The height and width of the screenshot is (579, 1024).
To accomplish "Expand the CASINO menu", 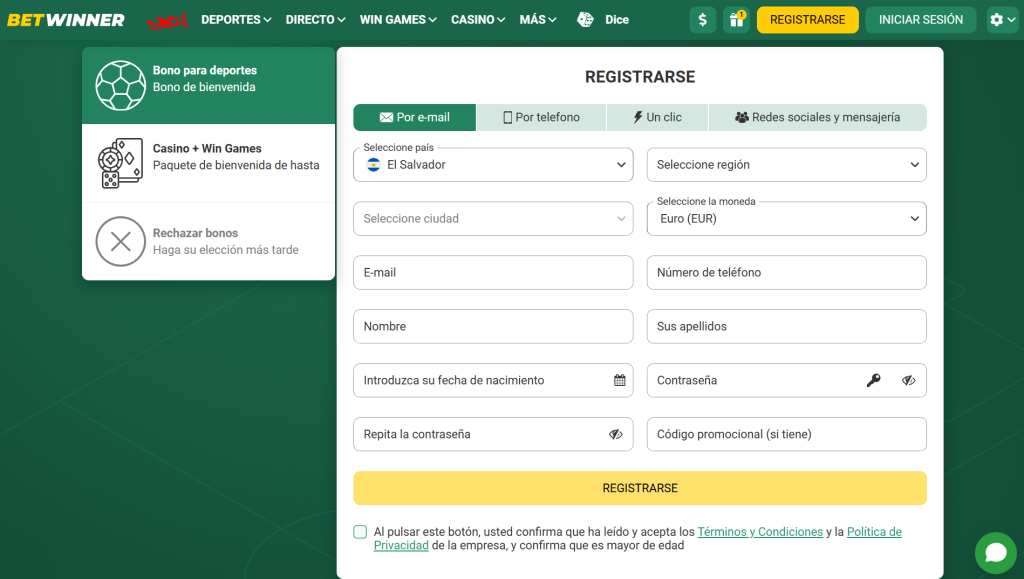I will [478, 20].
